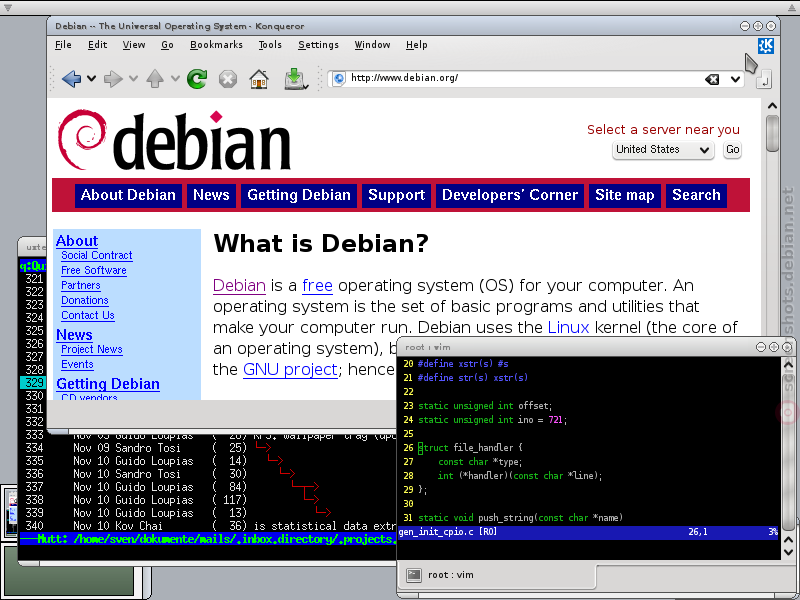Open the Project News link

92,349
